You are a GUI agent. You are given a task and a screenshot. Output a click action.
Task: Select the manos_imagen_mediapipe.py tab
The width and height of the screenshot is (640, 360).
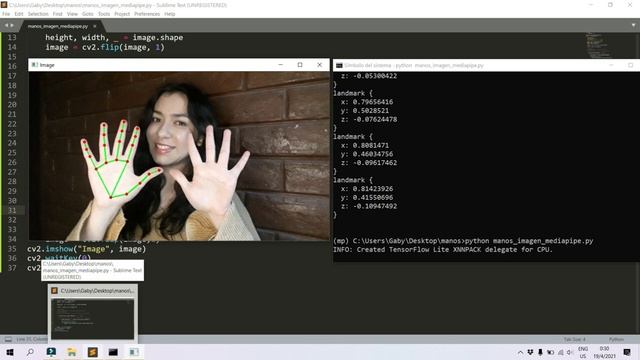58,26
